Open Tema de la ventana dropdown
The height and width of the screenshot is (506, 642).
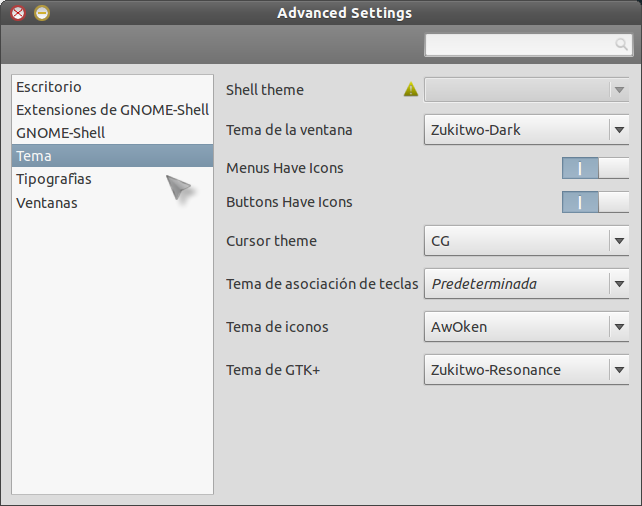click(x=526, y=130)
